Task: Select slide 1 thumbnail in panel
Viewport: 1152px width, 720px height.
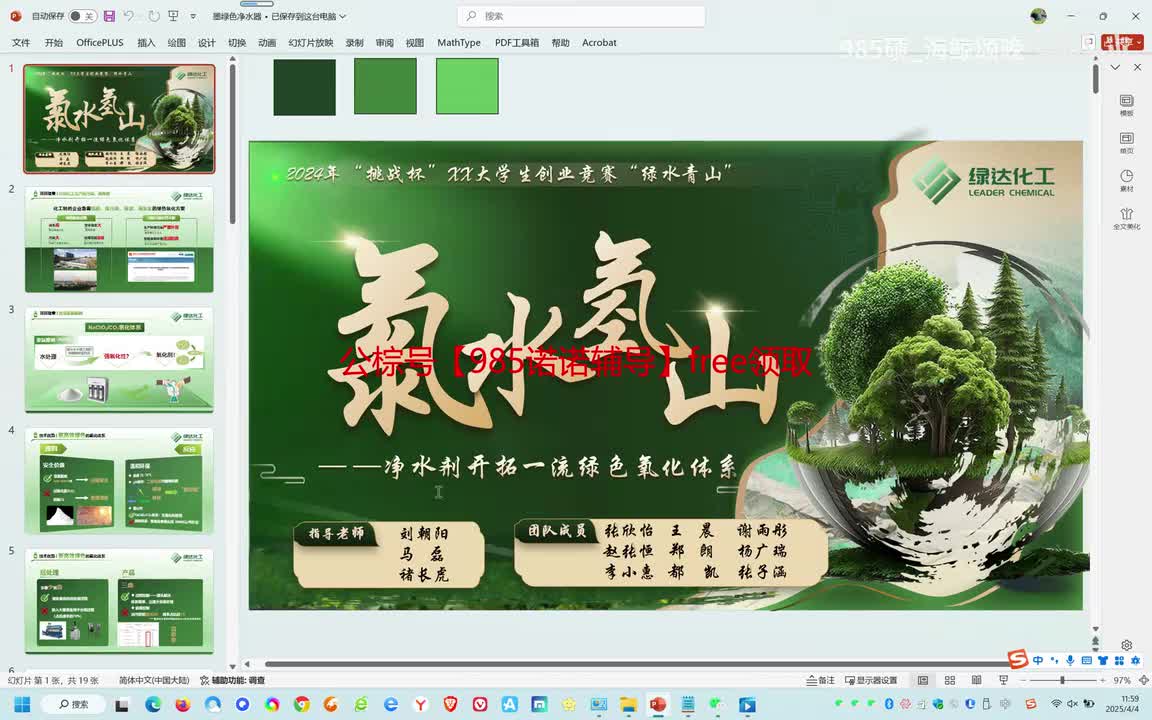Action: point(119,119)
